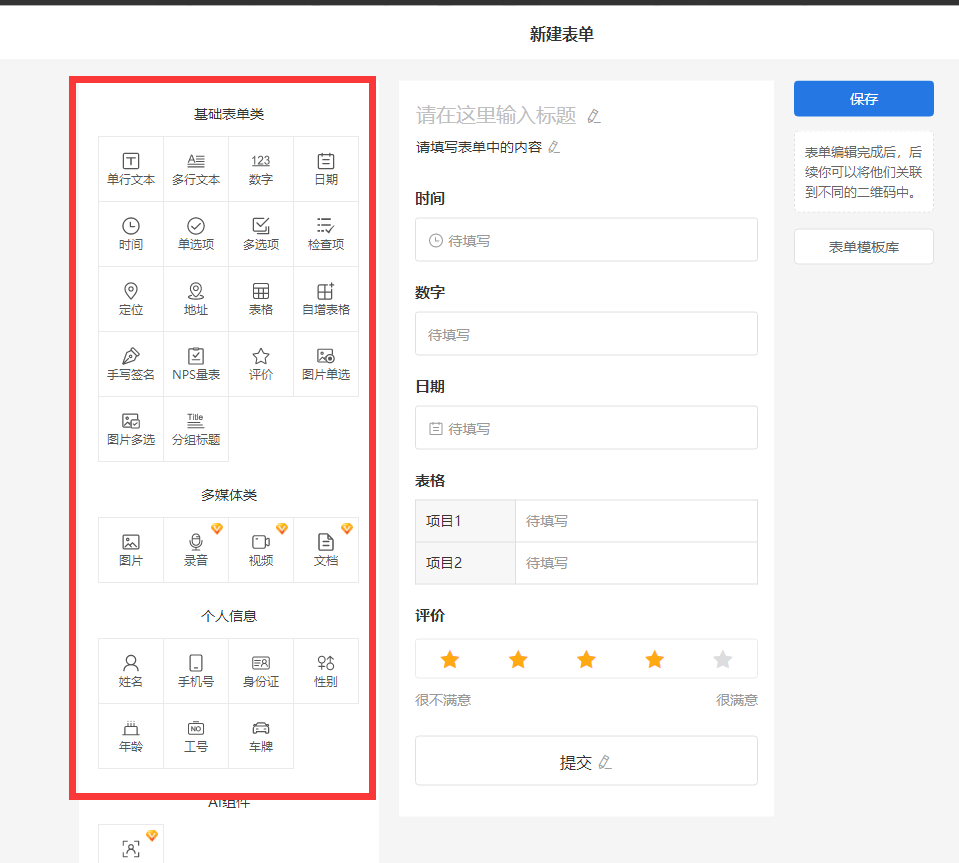Add the 手写签名 signature component
This screenshot has height=863, width=959.
coord(131,365)
